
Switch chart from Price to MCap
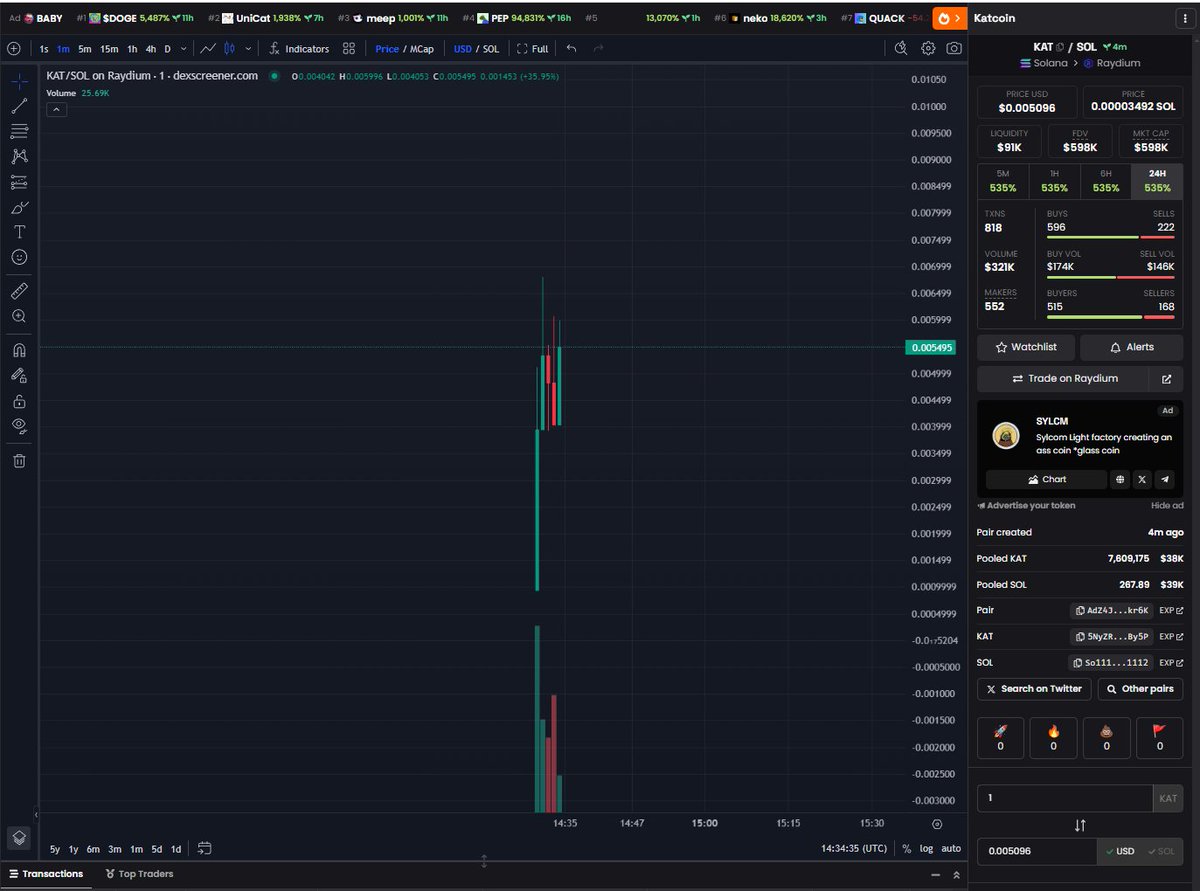click(404, 48)
